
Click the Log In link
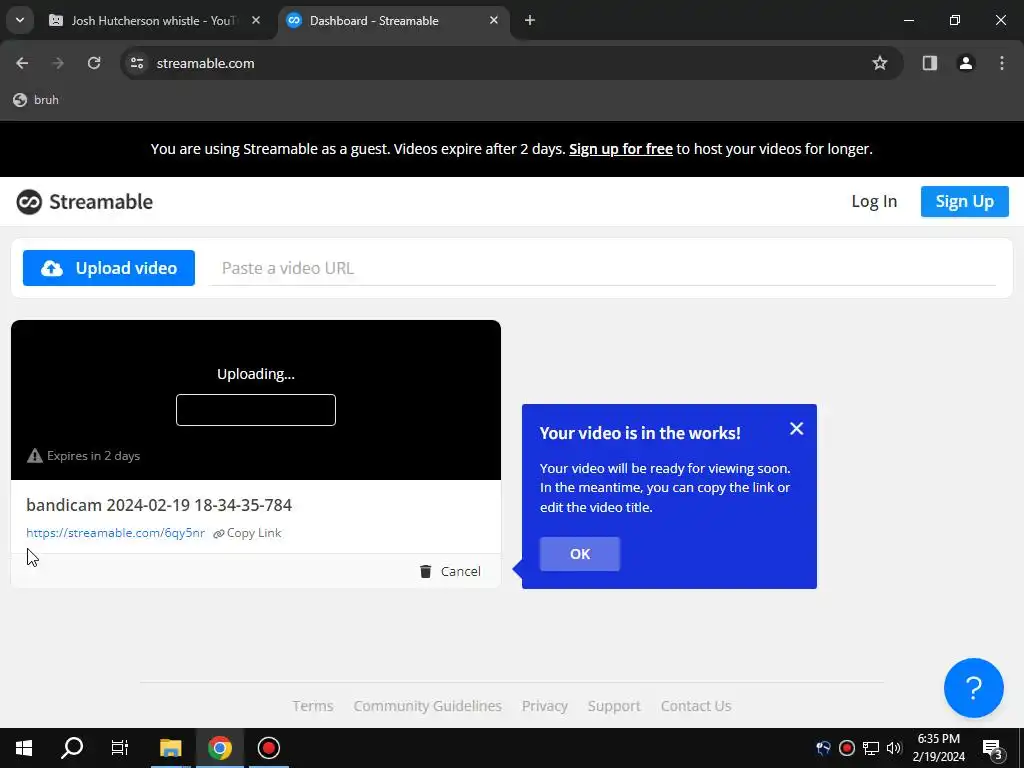[x=874, y=201]
